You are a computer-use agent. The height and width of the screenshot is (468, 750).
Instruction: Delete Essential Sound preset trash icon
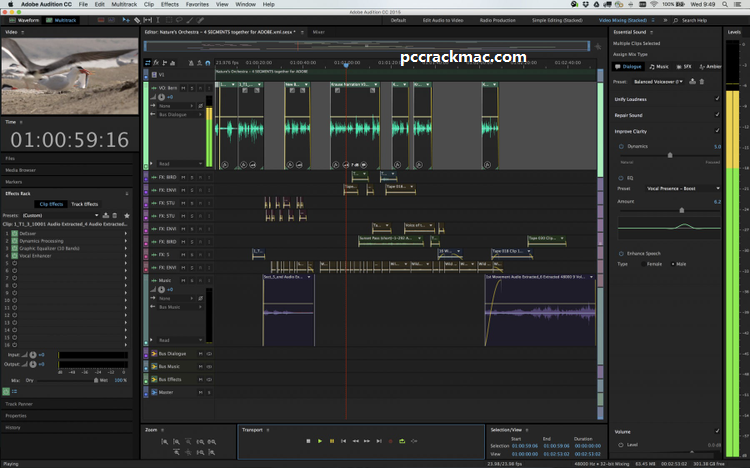click(x=702, y=81)
